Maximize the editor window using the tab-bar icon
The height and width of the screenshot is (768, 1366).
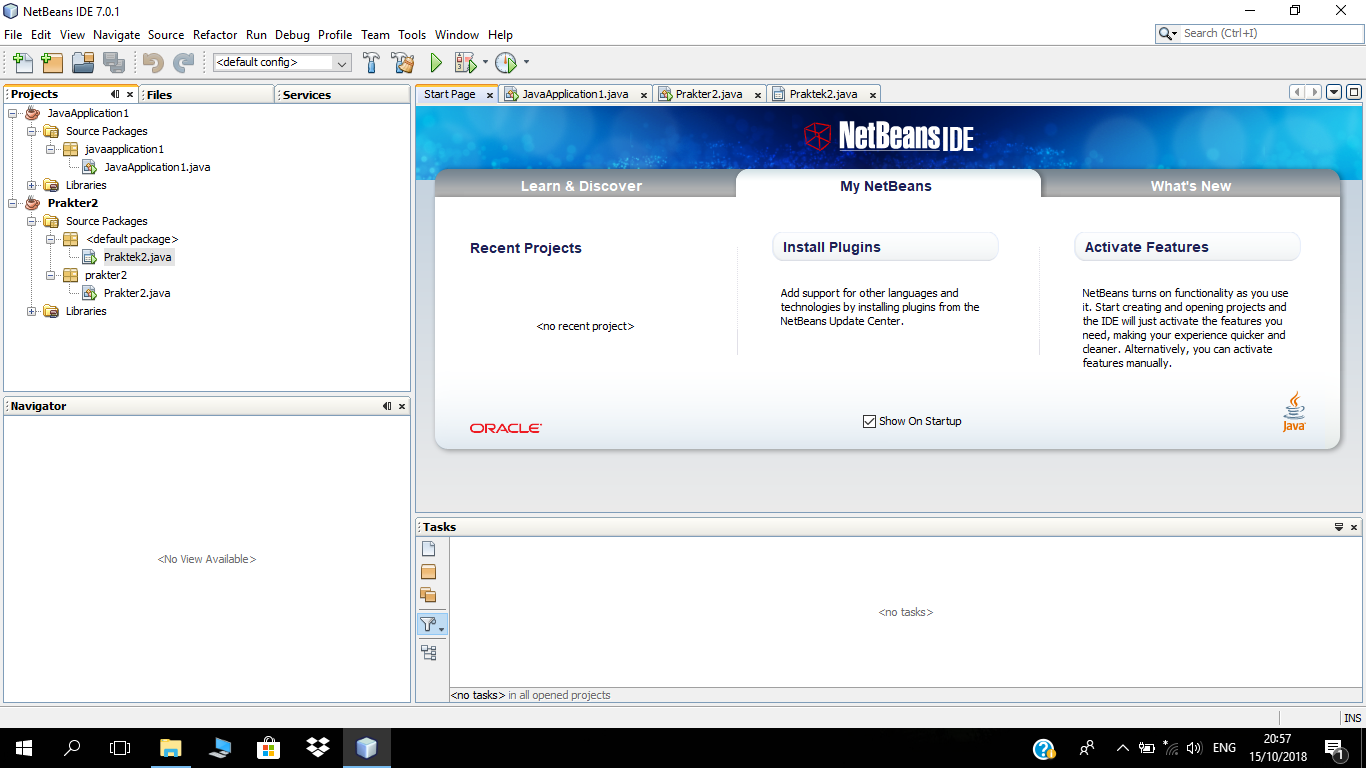tap(1354, 93)
